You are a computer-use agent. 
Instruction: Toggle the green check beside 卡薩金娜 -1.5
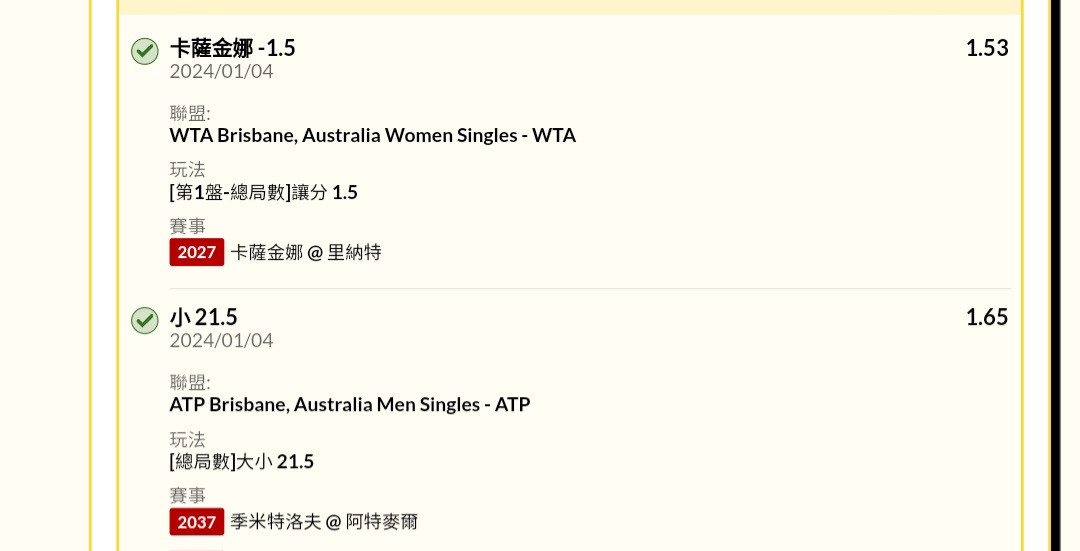(145, 51)
